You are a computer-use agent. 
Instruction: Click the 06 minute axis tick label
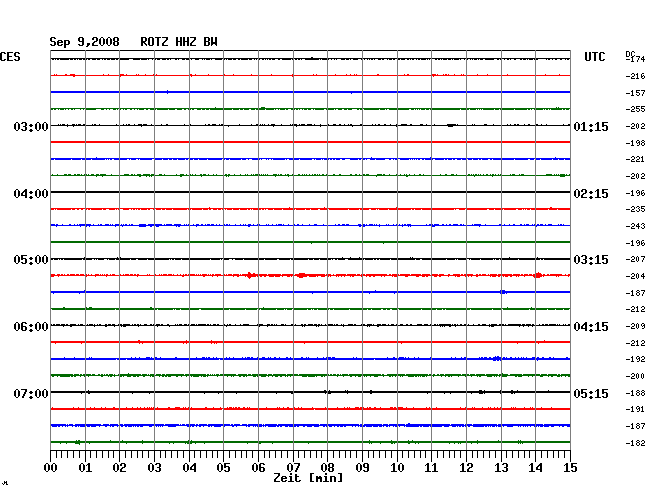[x=258, y=468]
